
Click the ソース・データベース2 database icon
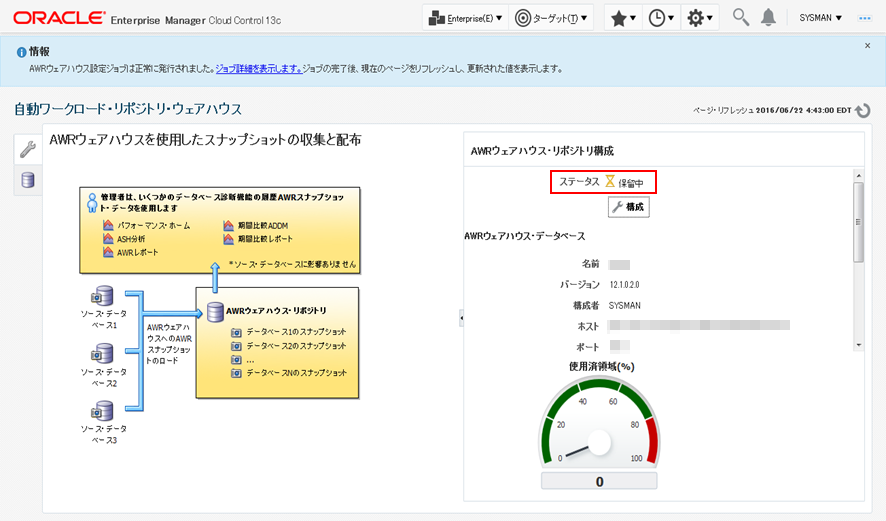[103, 354]
